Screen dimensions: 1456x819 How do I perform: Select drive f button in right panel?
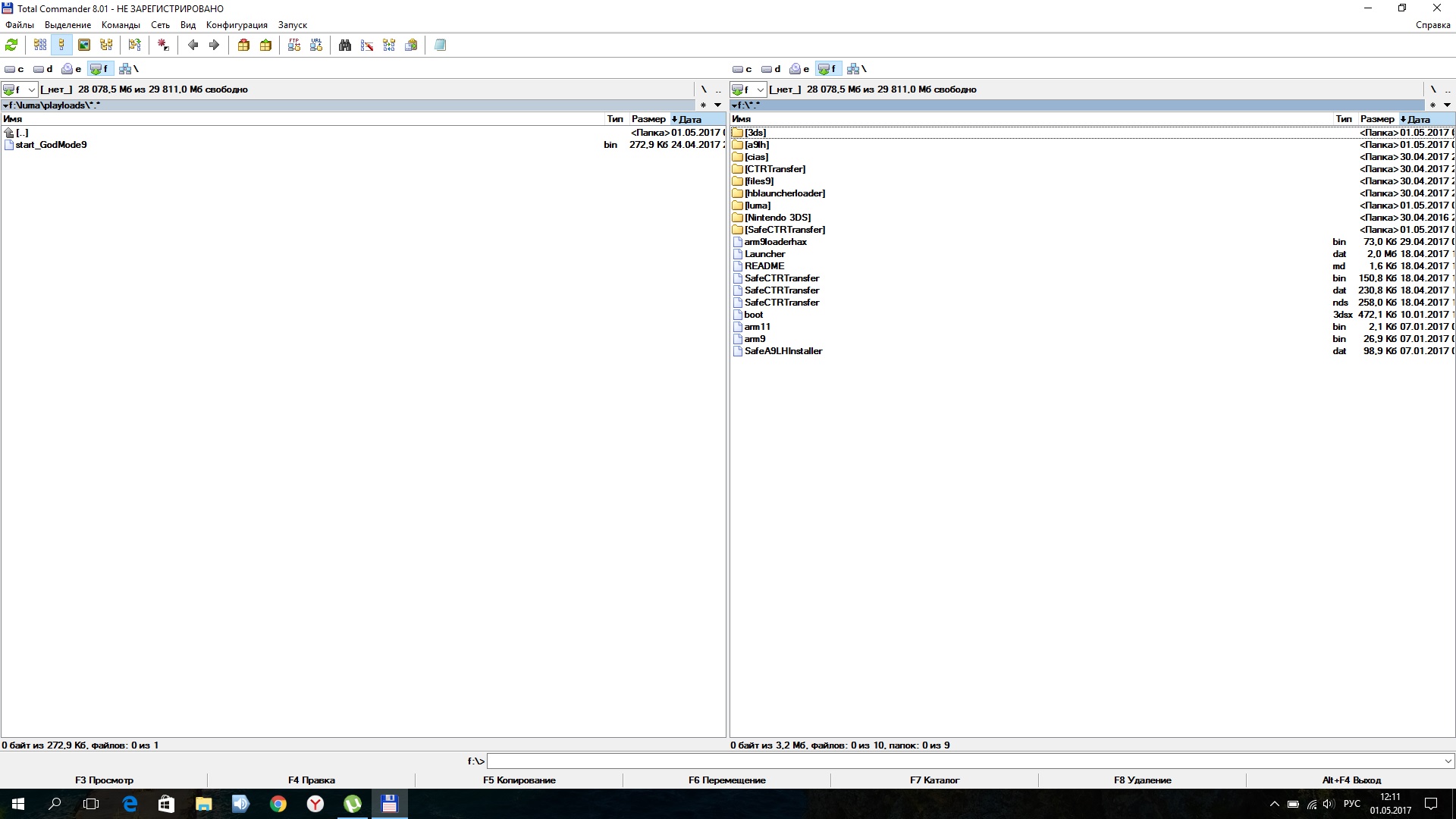tap(829, 69)
